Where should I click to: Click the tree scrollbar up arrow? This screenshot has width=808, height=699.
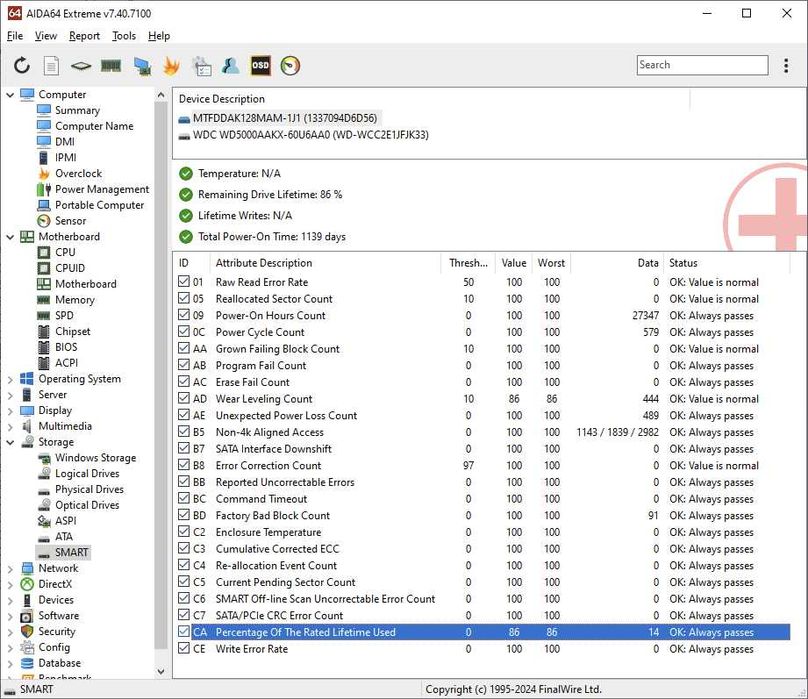click(x=161, y=95)
